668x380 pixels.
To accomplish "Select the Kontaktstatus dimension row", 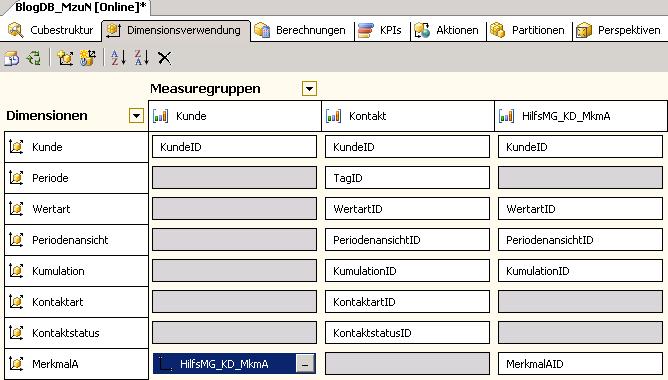I will [x=76, y=333].
